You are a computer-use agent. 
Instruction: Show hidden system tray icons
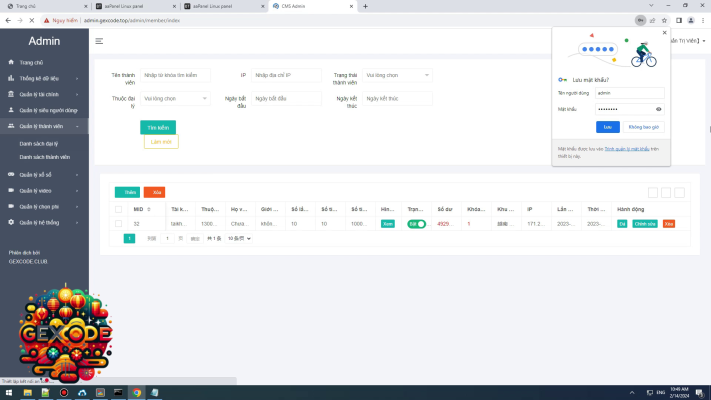[x=632, y=393]
